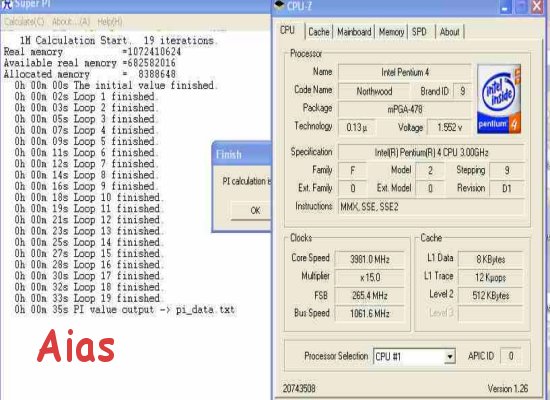This screenshot has width=550, height=400.
Task: Click the 'PI value output -> pi_data.txt' line
Action: click(x=125, y=310)
